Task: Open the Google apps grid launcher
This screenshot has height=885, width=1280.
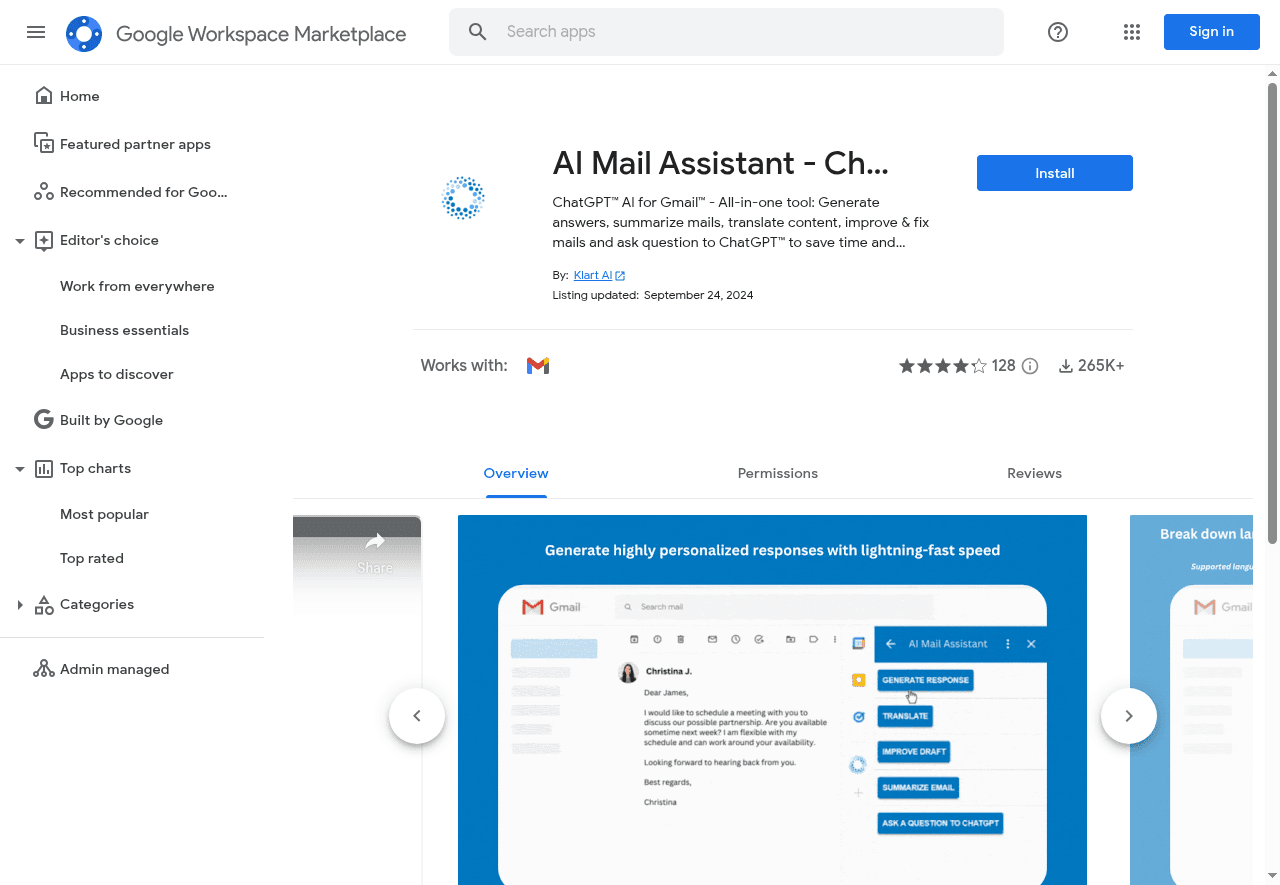Action: pos(1131,32)
